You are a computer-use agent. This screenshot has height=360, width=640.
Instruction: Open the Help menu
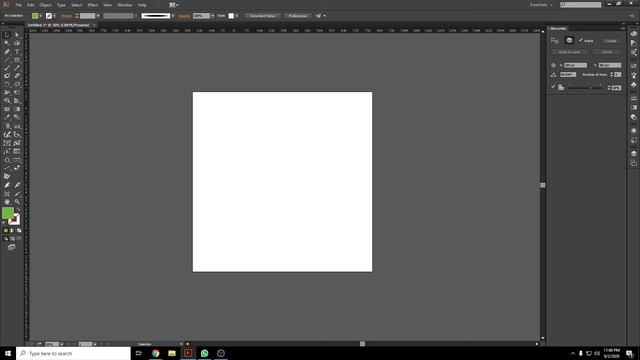tap(142, 5)
